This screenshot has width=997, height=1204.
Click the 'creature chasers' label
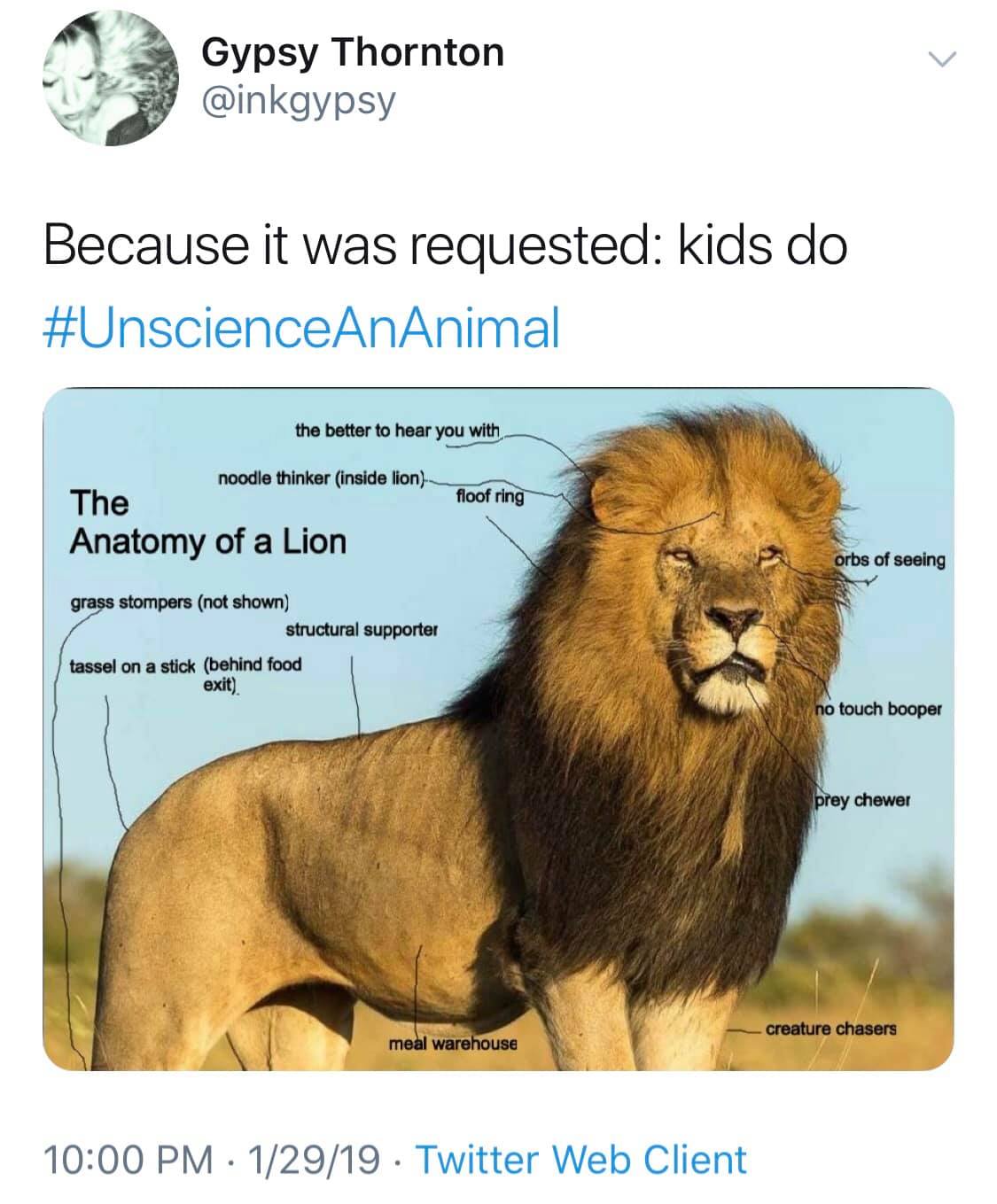[x=831, y=1029]
